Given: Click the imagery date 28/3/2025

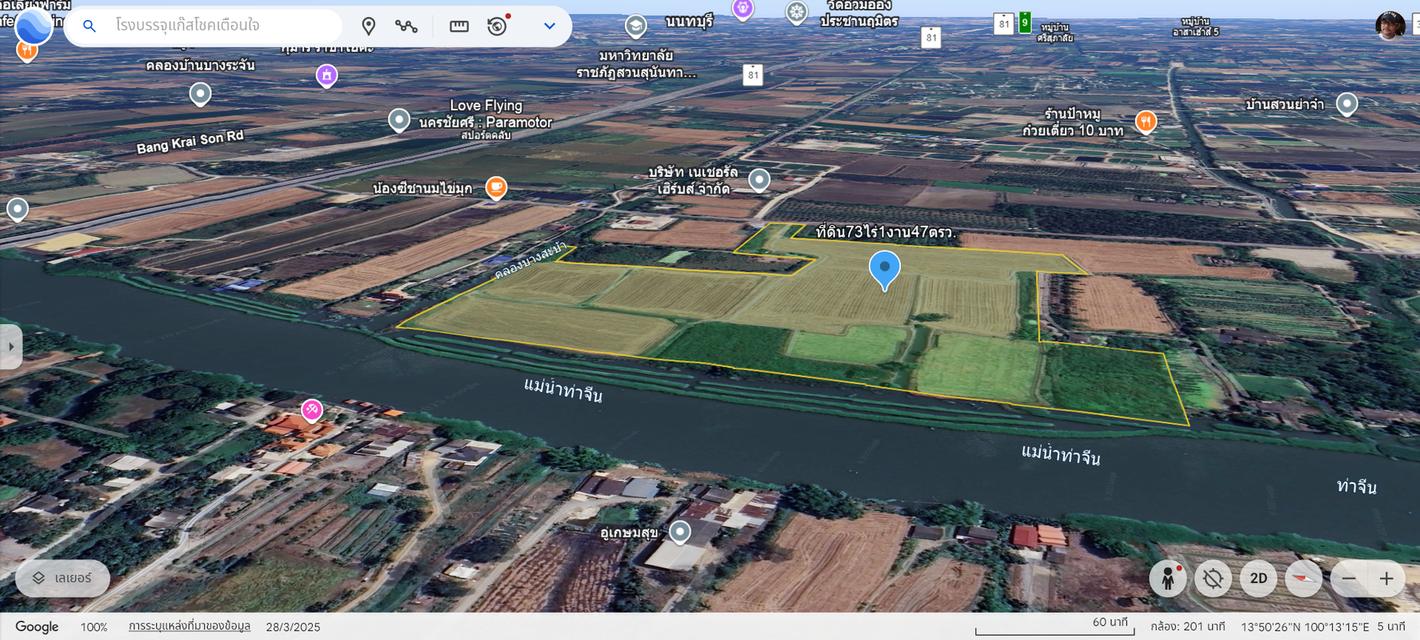Looking at the screenshot, I should pos(293,627).
